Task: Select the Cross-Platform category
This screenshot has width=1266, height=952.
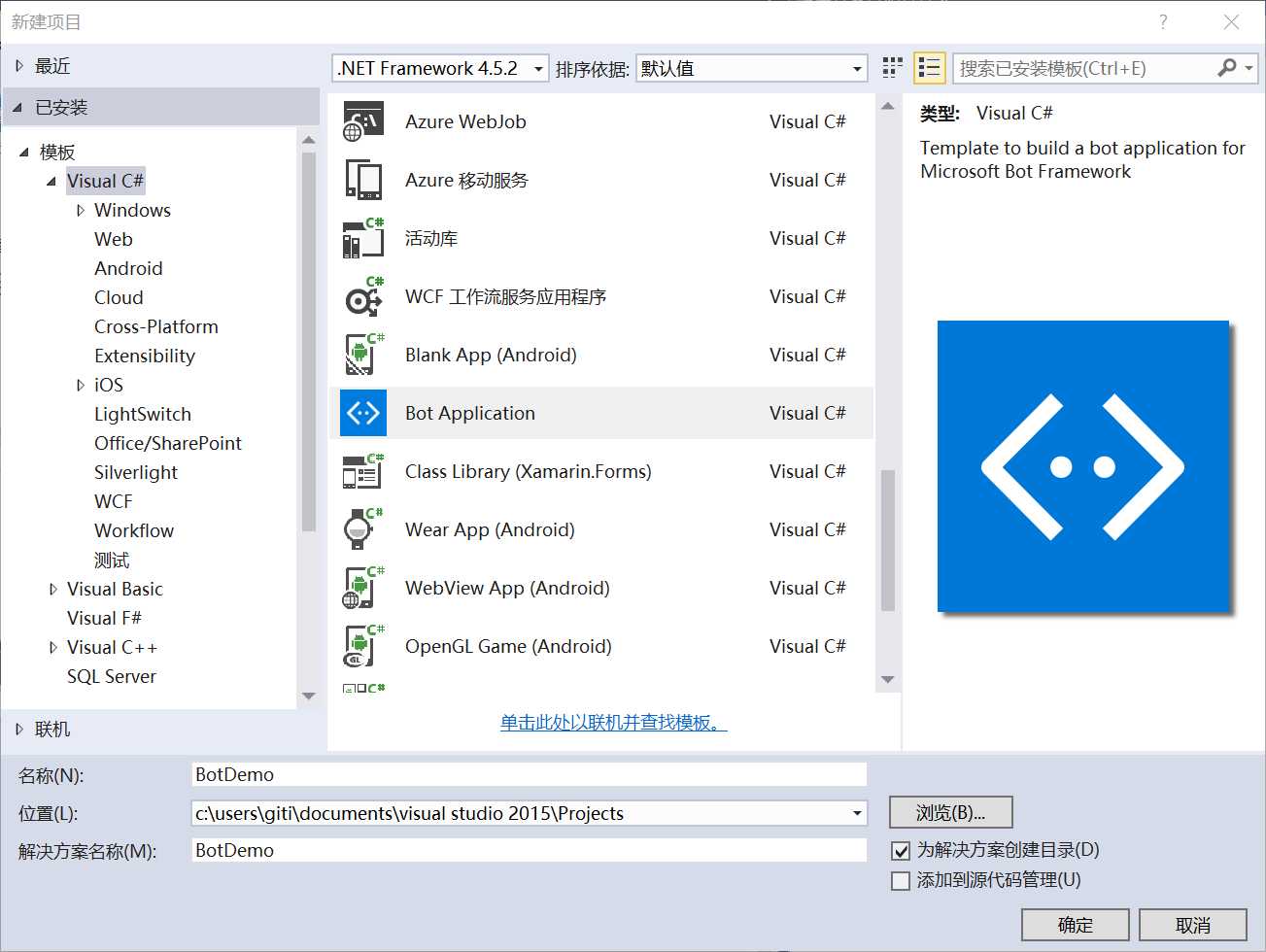Action: coord(156,326)
